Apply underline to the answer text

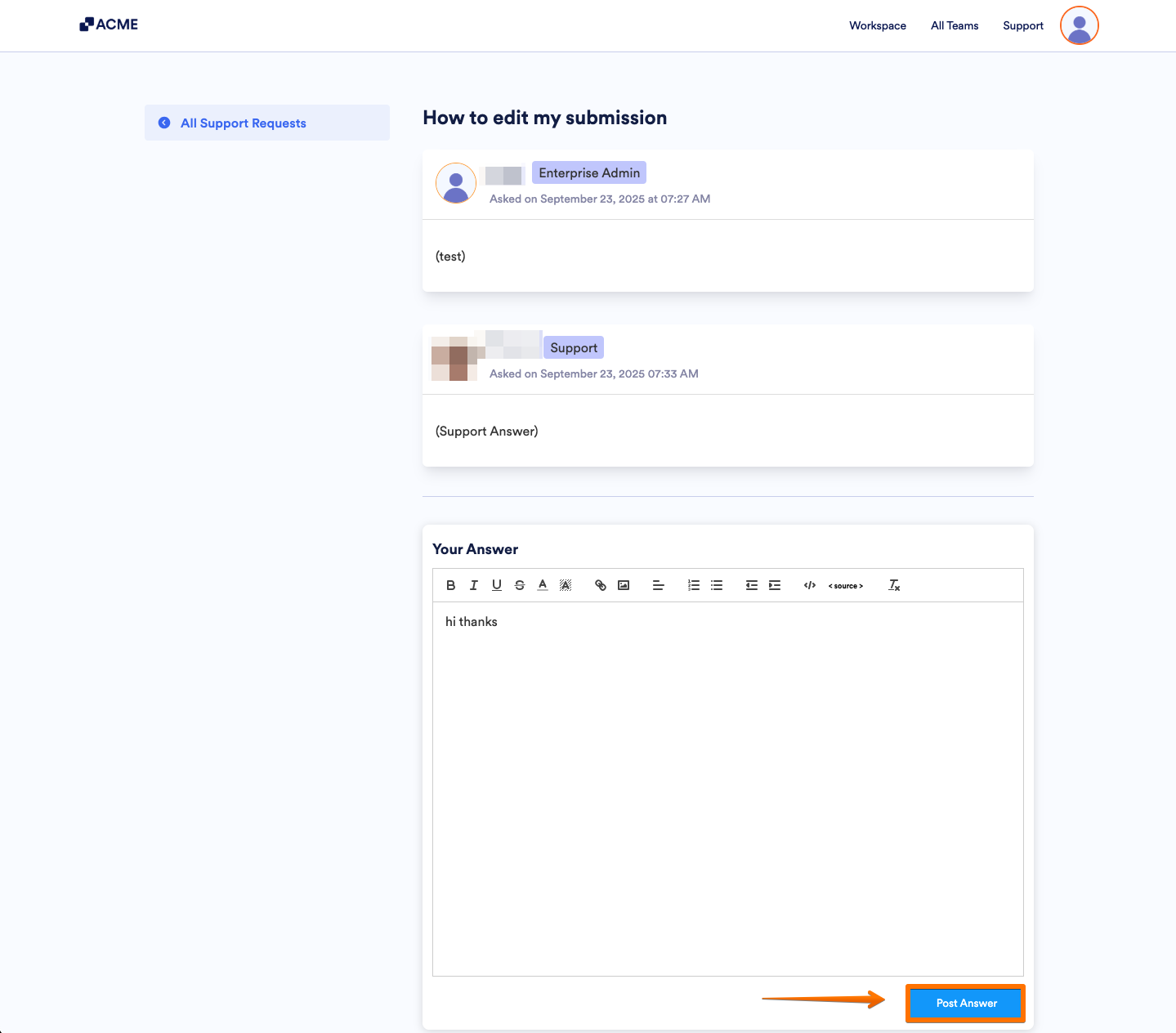[x=496, y=585]
